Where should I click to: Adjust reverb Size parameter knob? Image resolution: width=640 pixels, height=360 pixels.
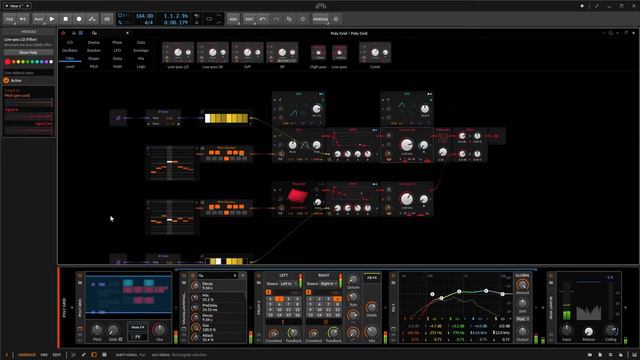coord(196,327)
